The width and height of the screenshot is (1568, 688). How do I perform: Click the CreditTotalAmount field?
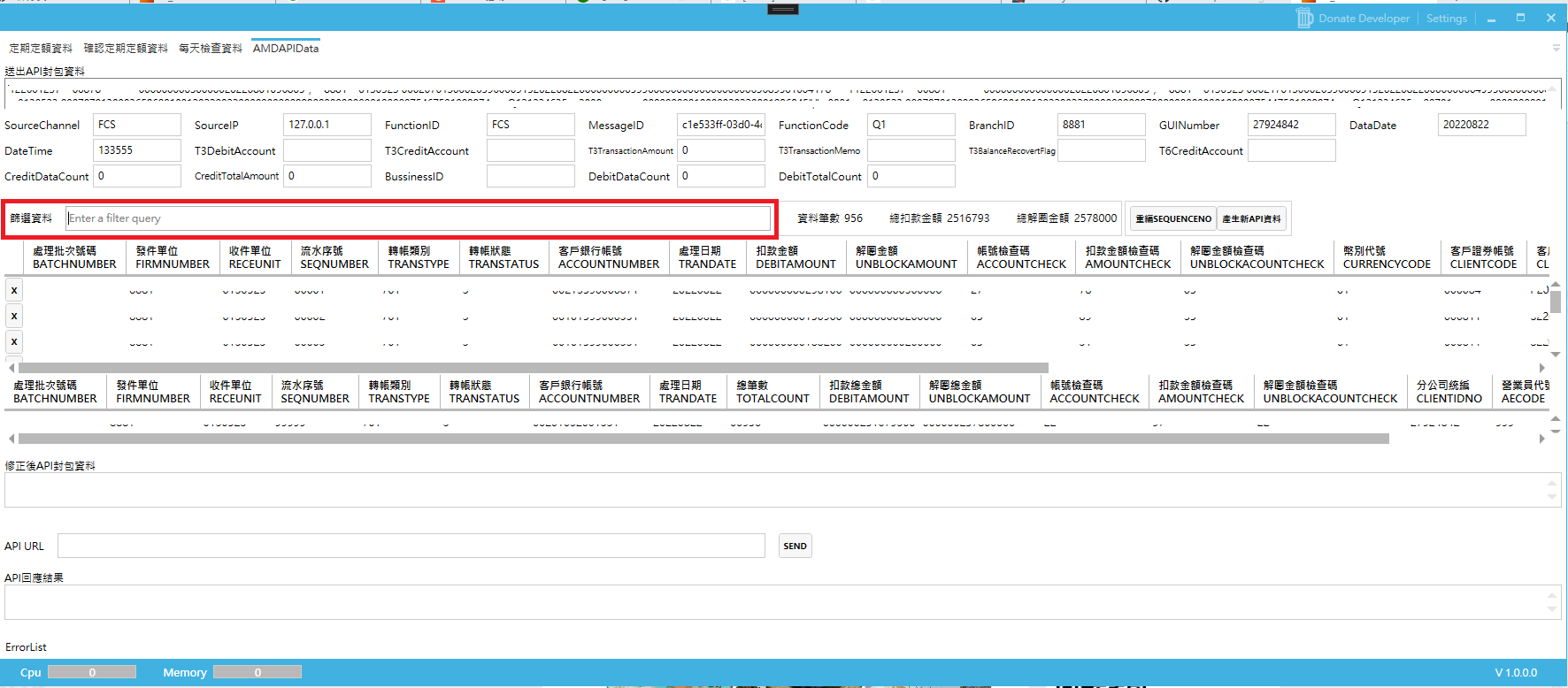pyautogui.click(x=327, y=176)
